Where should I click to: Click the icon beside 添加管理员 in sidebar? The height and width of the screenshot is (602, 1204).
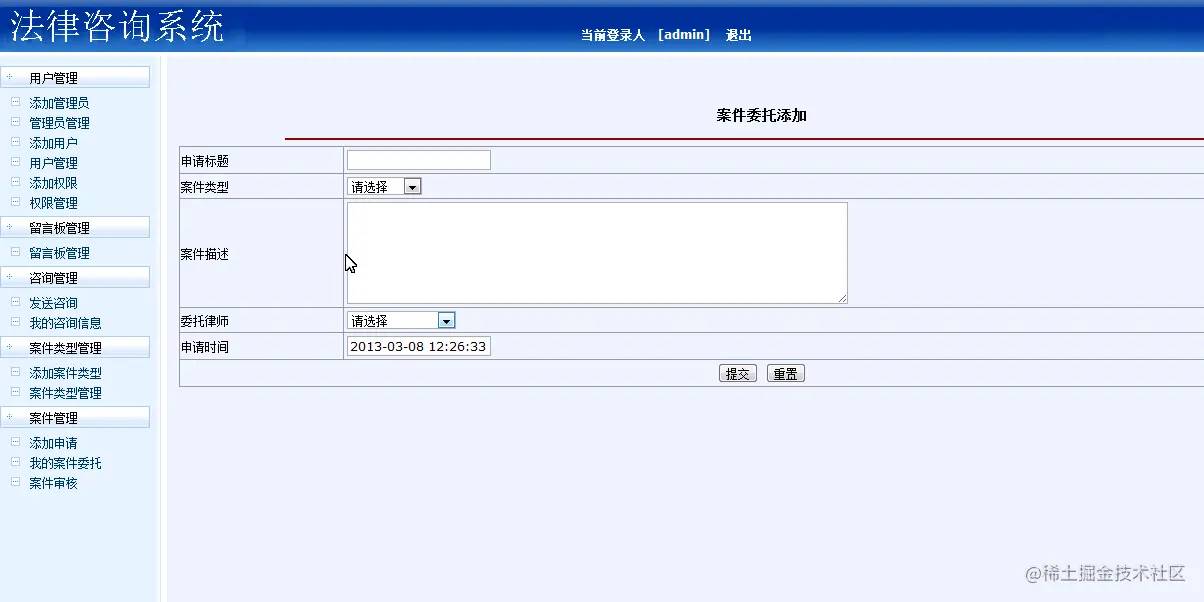[x=14, y=102]
